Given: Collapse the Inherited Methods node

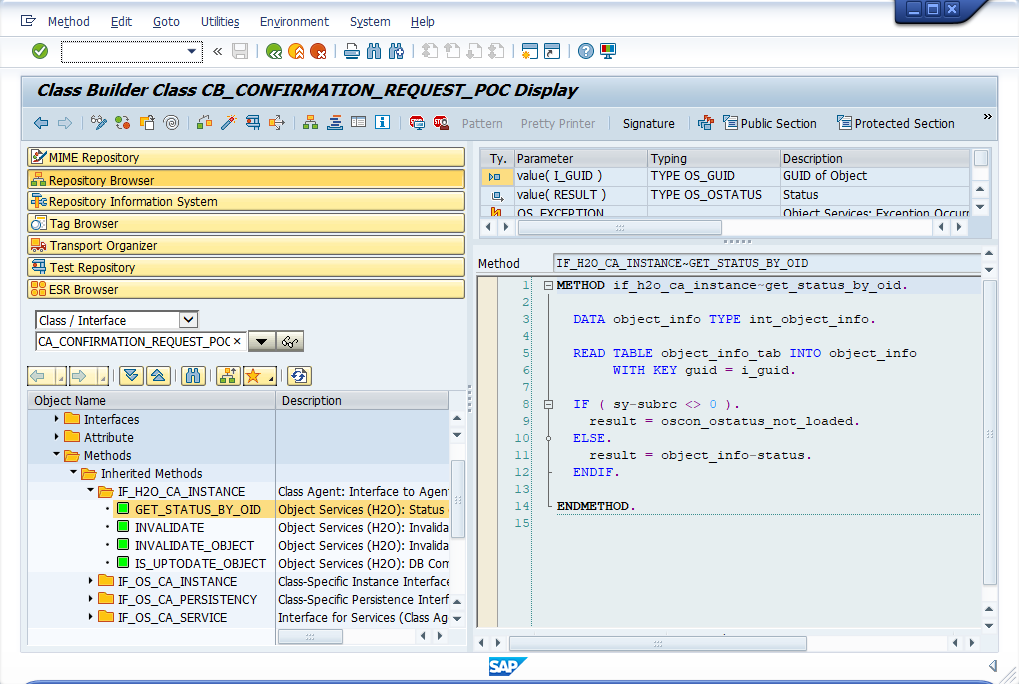Looking at the screenshot, I should pyautogui.click(x=73, y=473).
